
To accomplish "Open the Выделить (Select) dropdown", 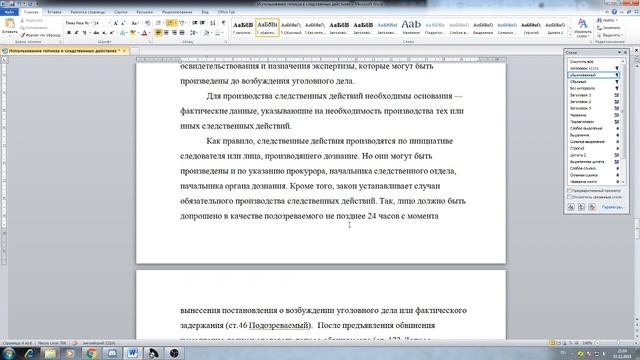I will [609, 35].
